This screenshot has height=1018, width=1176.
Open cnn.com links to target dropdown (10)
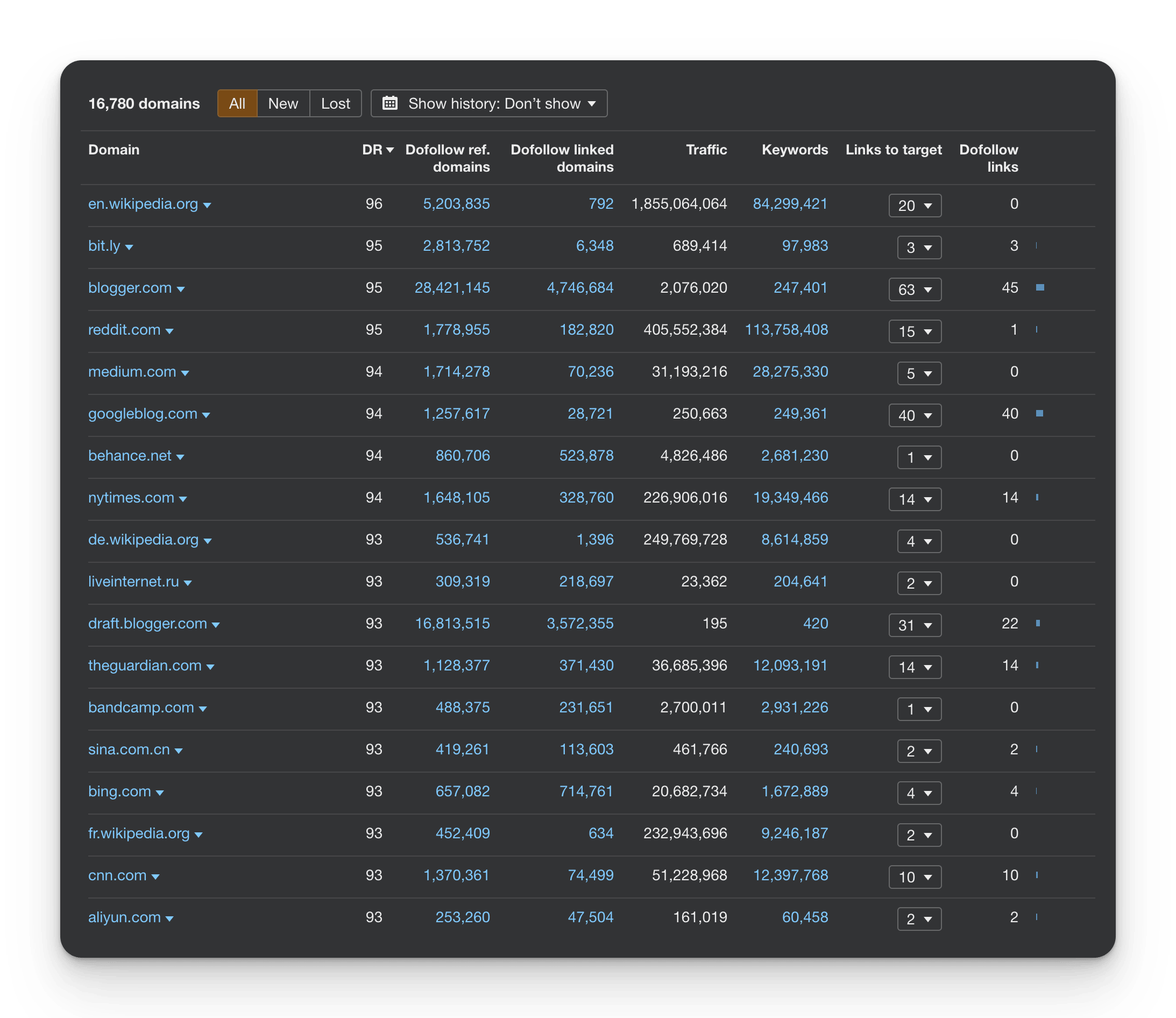click(915, 877)
